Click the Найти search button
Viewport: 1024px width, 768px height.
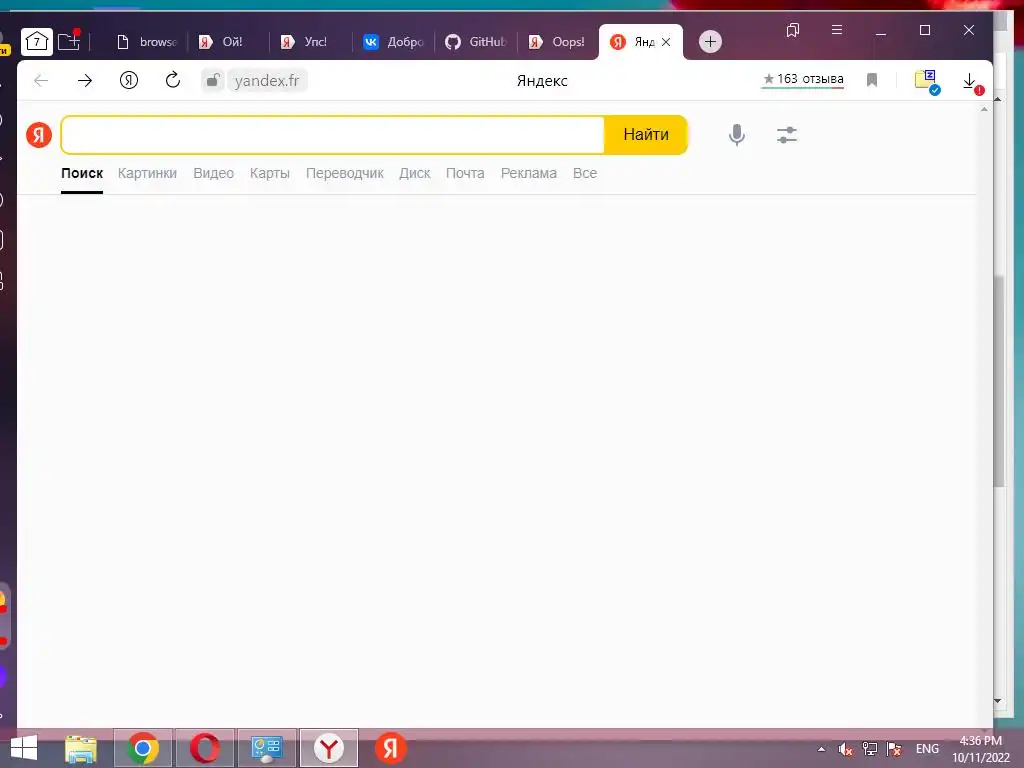[646, 135]
